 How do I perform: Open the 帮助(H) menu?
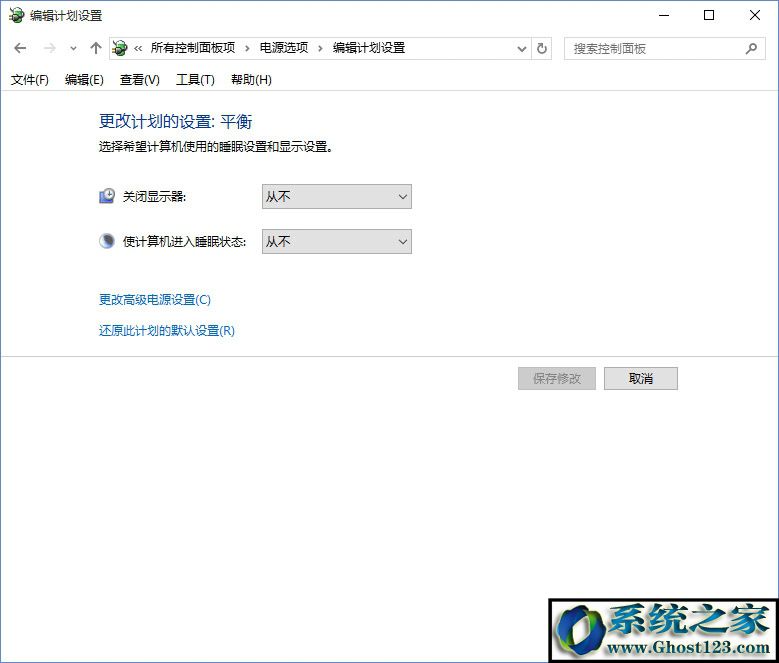tap(251, 80)
